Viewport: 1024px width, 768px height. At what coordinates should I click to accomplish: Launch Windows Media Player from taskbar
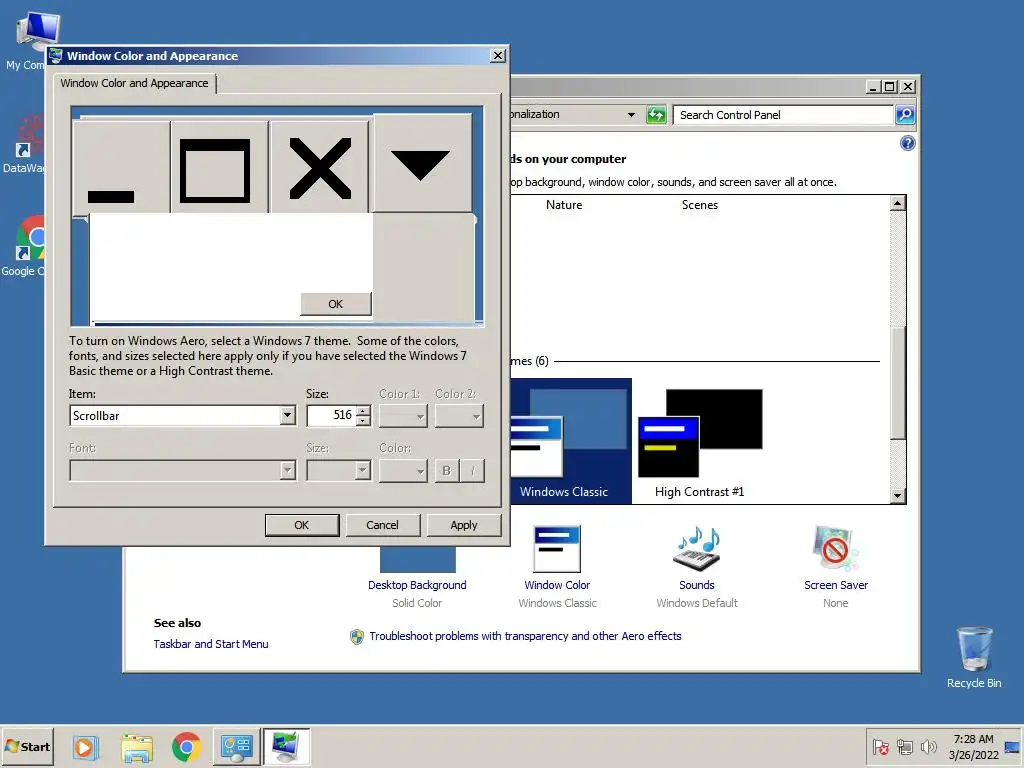click(x=85, y=747)
